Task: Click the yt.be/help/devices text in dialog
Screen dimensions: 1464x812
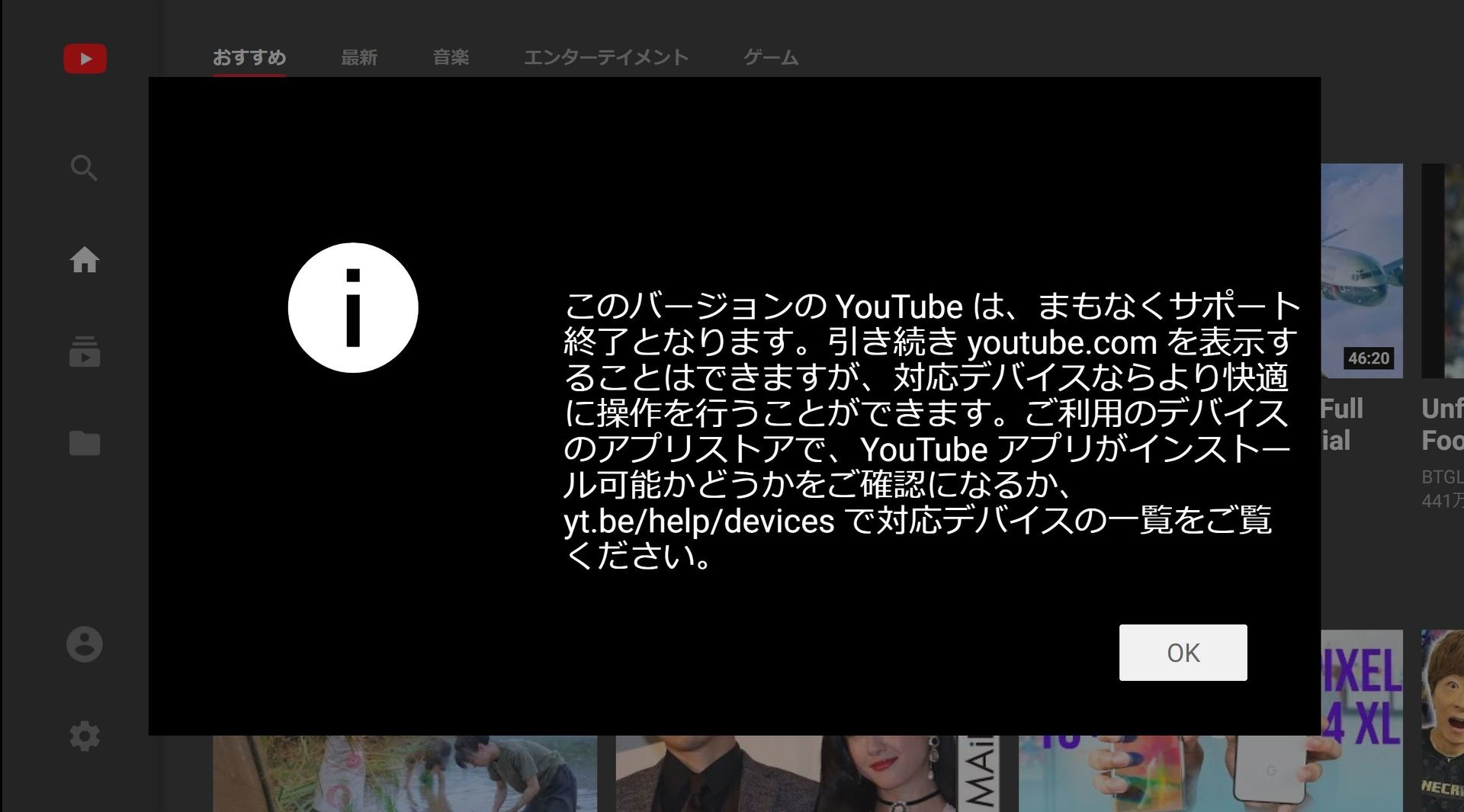Action: coord(699,522)
